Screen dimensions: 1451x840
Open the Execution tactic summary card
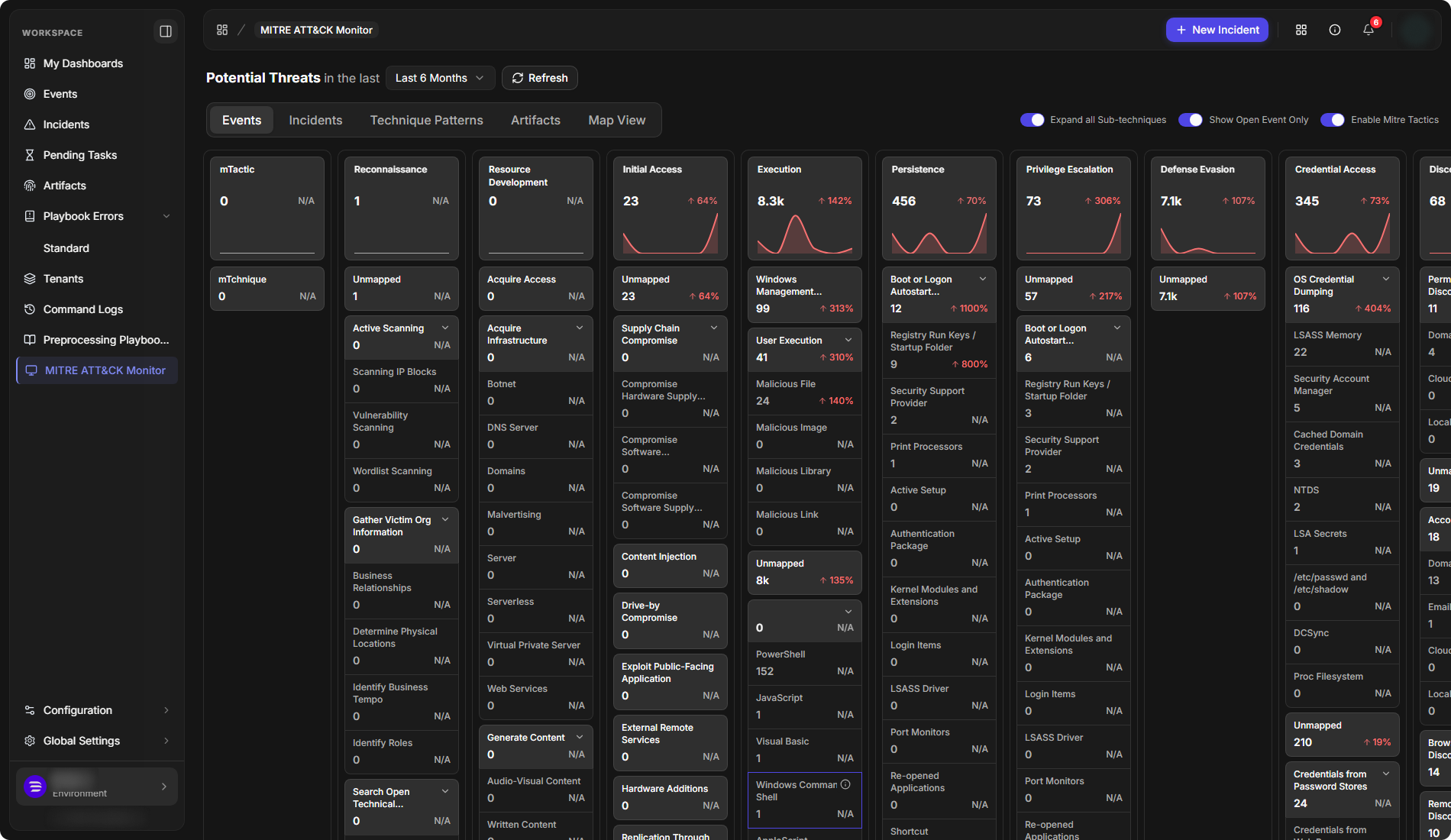click(x=805, y=208)
